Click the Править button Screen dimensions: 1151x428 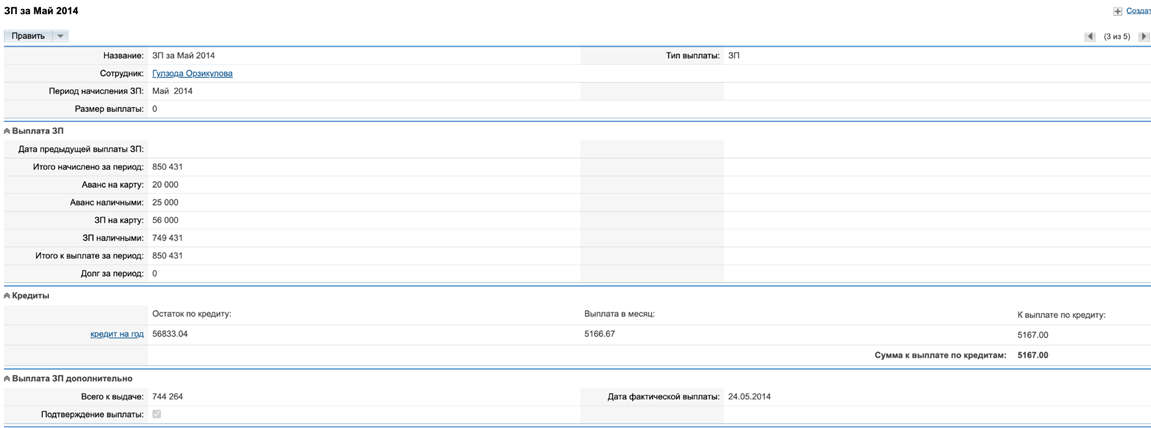click(x=28, y=36)
